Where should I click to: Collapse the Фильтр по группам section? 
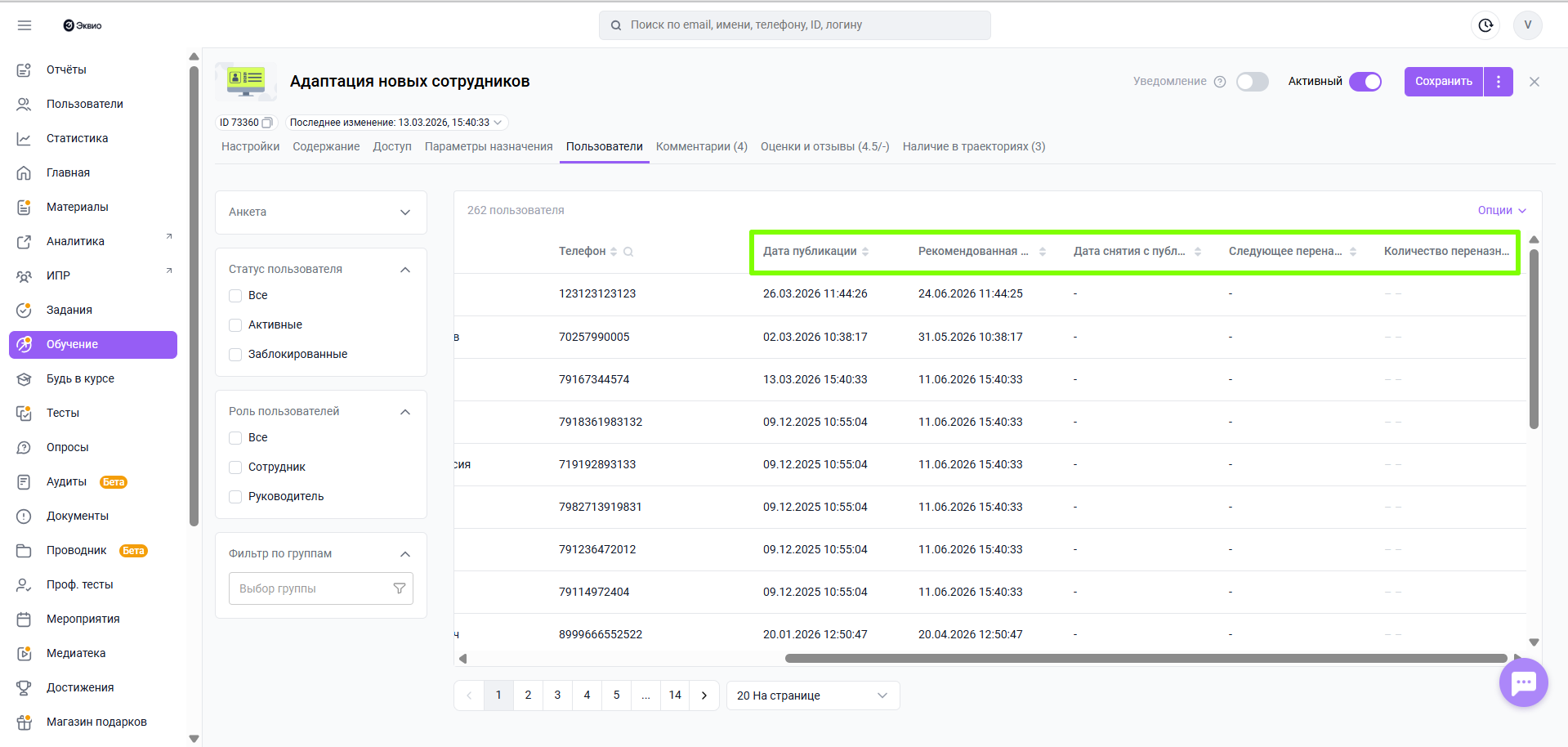(x=405, y=554)
